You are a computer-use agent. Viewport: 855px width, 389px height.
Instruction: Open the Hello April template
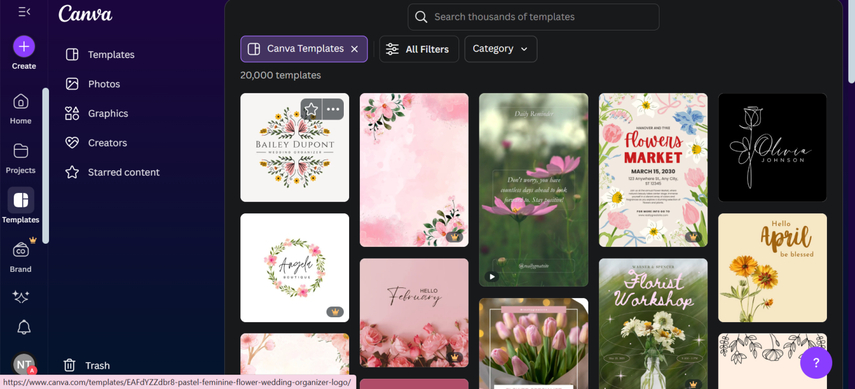[x=773, y=267]
